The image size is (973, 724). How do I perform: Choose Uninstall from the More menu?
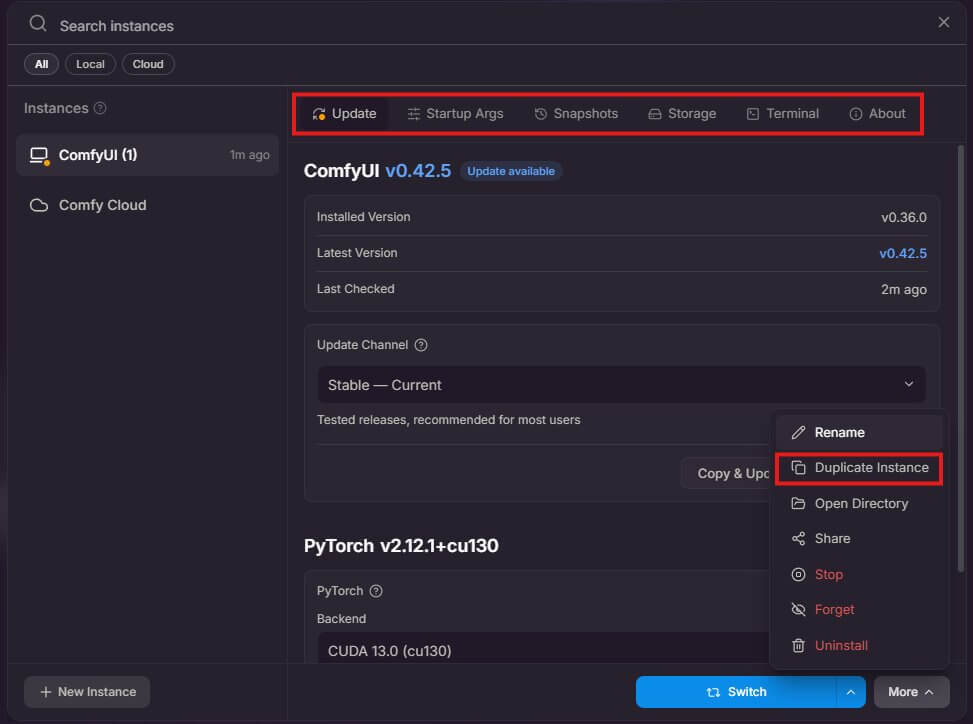coord(859,645)
